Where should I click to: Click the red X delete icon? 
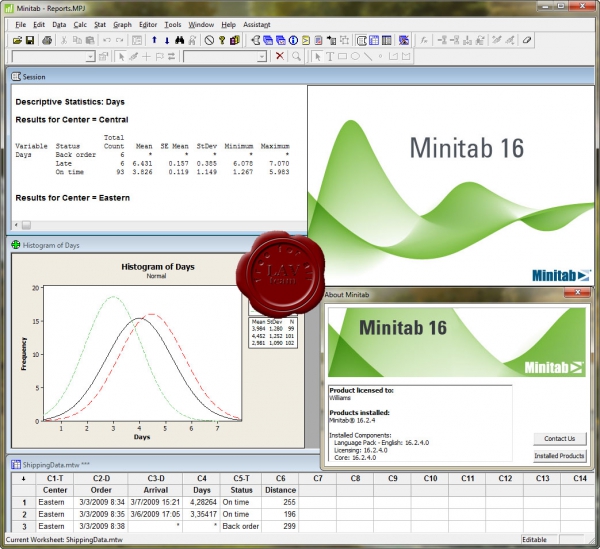tap(280, 56)
